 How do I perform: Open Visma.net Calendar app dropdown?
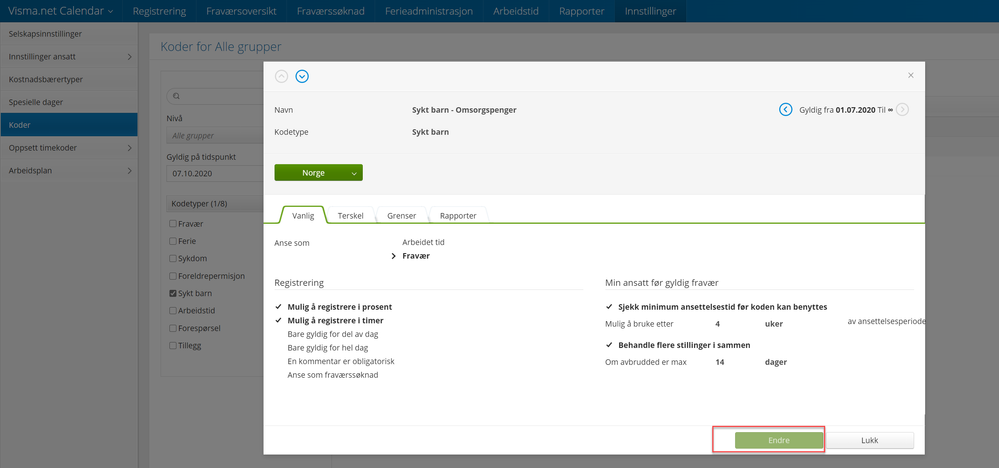point(61,11)
